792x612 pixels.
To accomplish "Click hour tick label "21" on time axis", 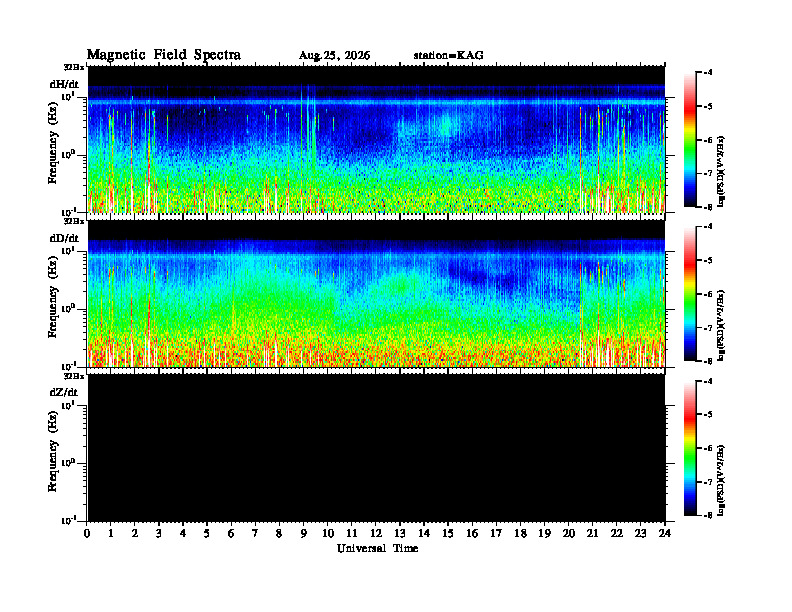I will pyautogui.click(x=592, y=533).
